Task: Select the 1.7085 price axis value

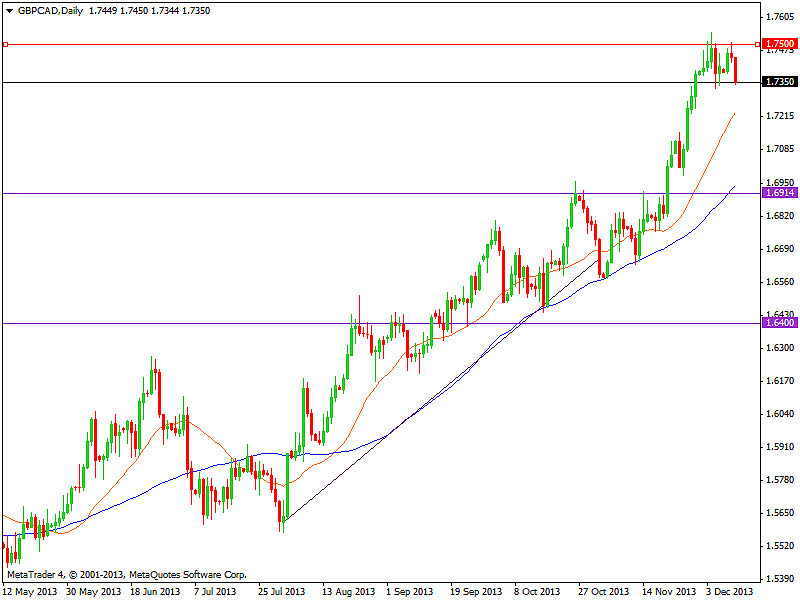Action: [779, 149]
